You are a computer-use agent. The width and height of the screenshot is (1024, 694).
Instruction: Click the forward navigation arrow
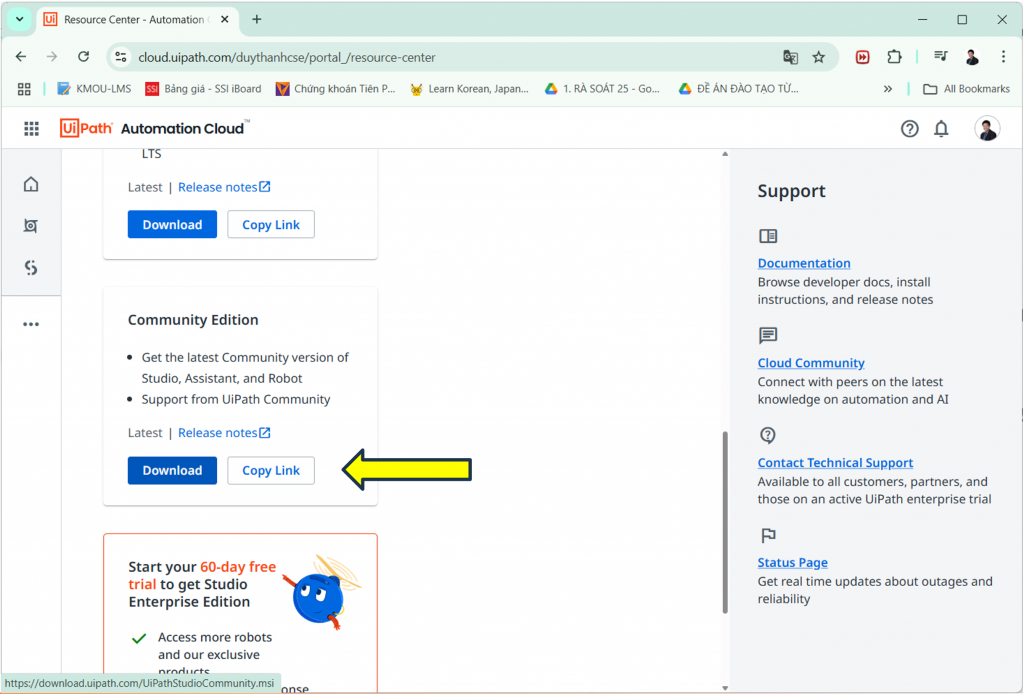coord(52,57)
